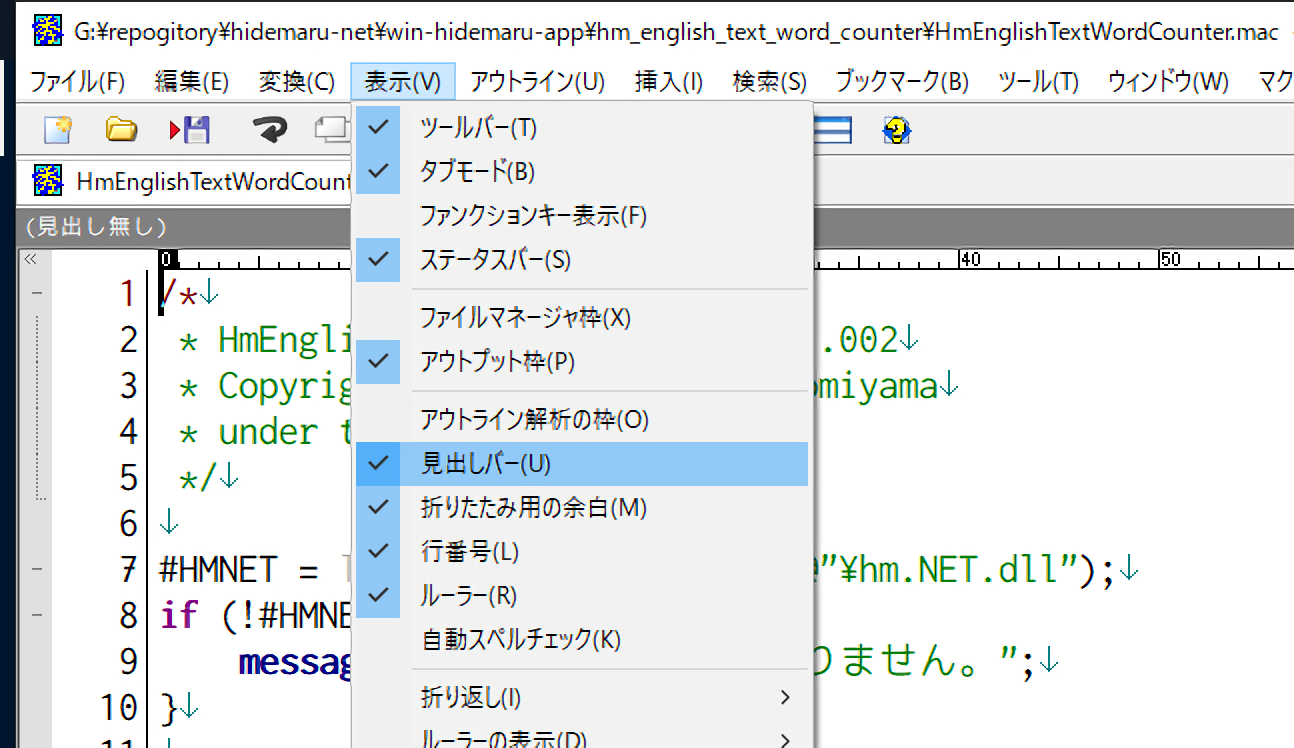Click the blue horizontal stripes toolbar icon
The width and height of the screenshot is (1294, 748).
coord(832,130)
